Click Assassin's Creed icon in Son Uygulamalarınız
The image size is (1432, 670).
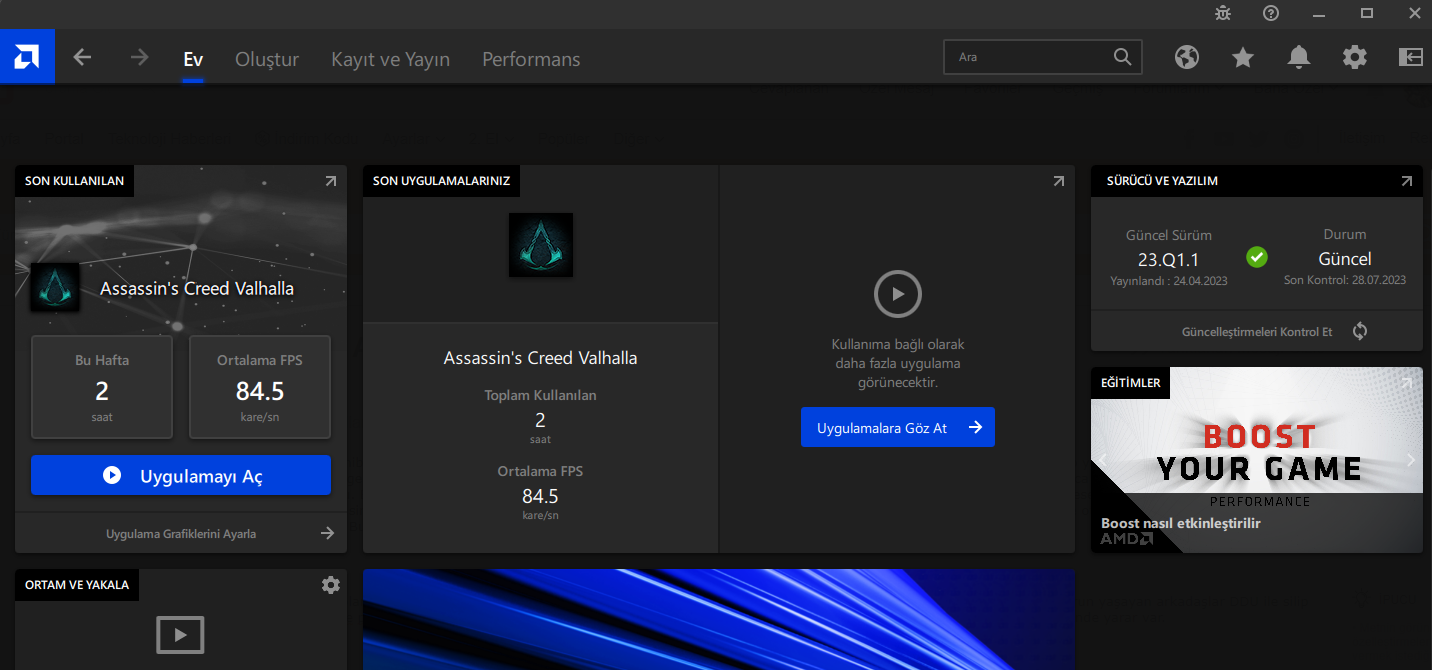point(541,245)
